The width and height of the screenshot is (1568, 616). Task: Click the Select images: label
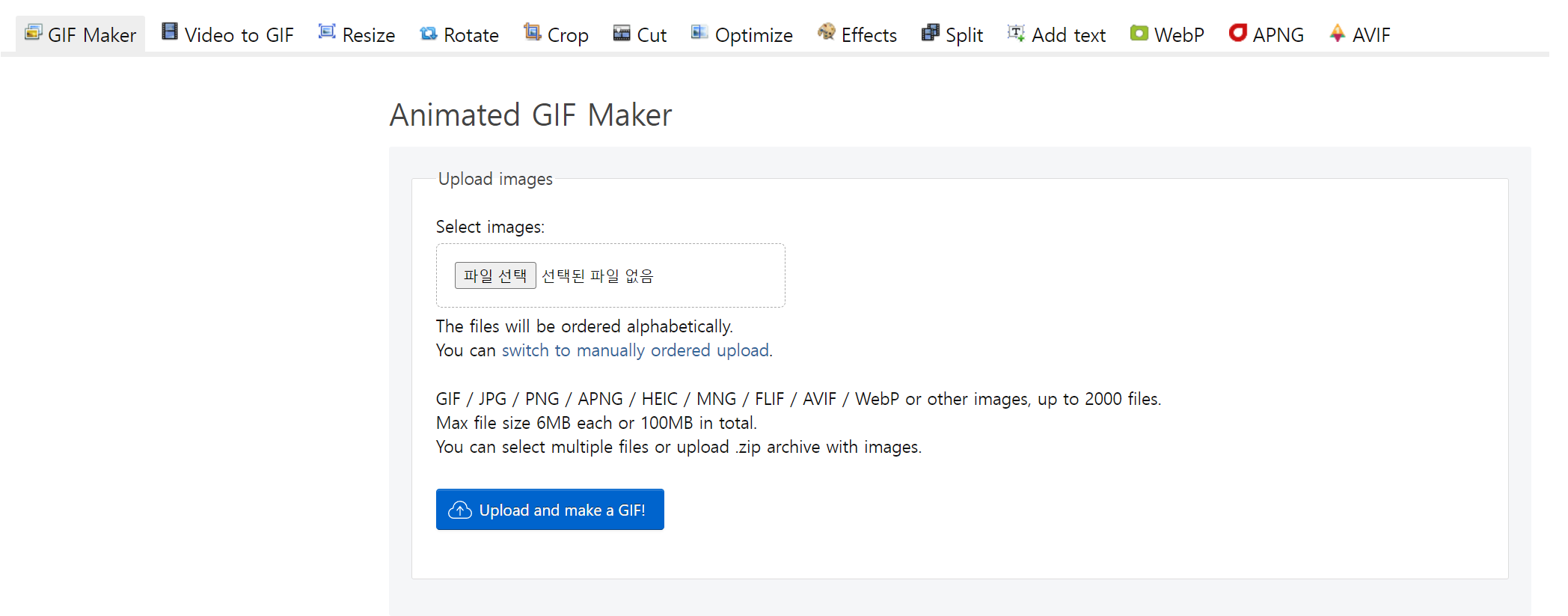[x=490, y=227]
